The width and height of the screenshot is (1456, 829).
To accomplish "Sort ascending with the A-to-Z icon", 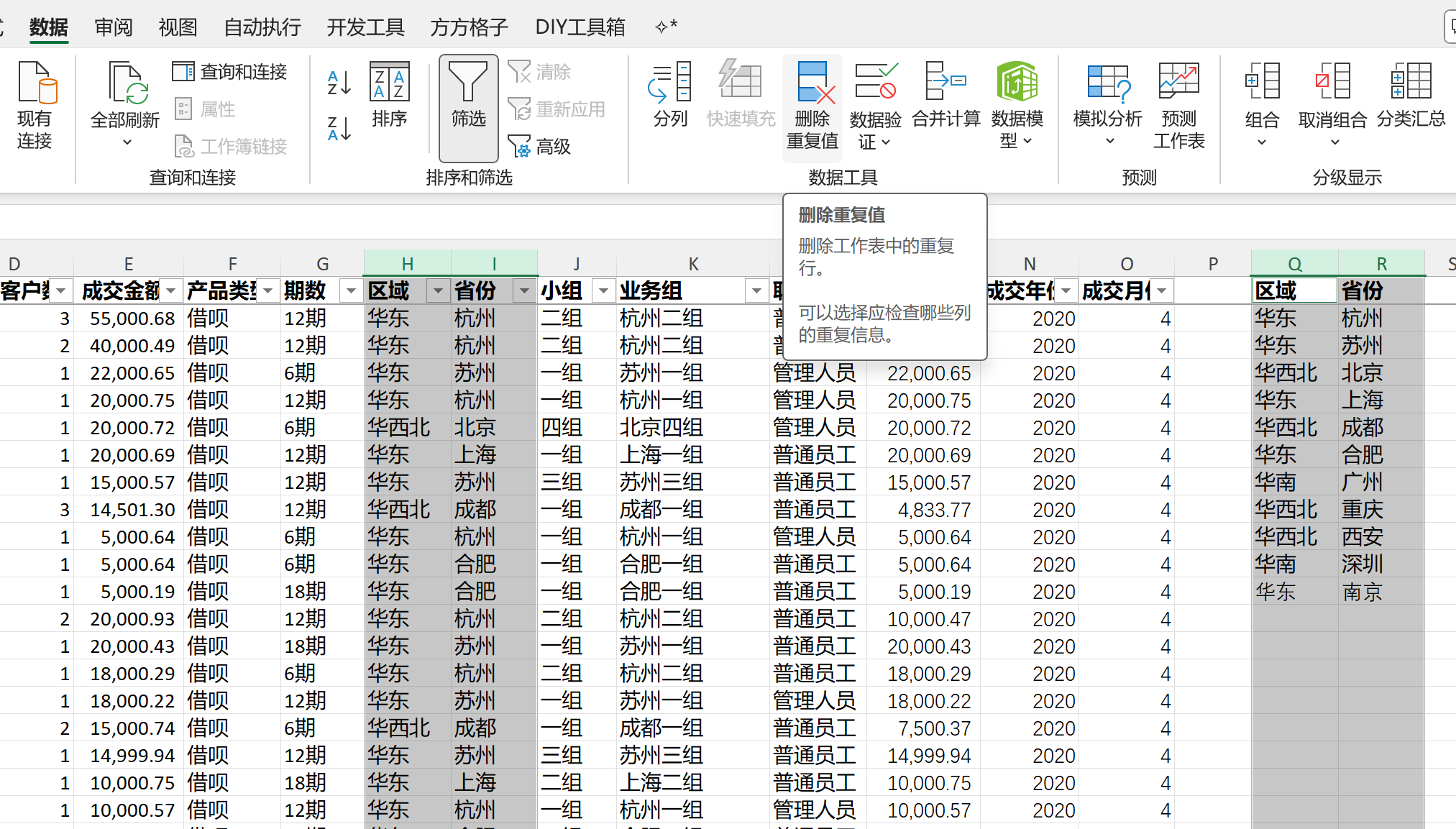I will (x=339, y=83).
